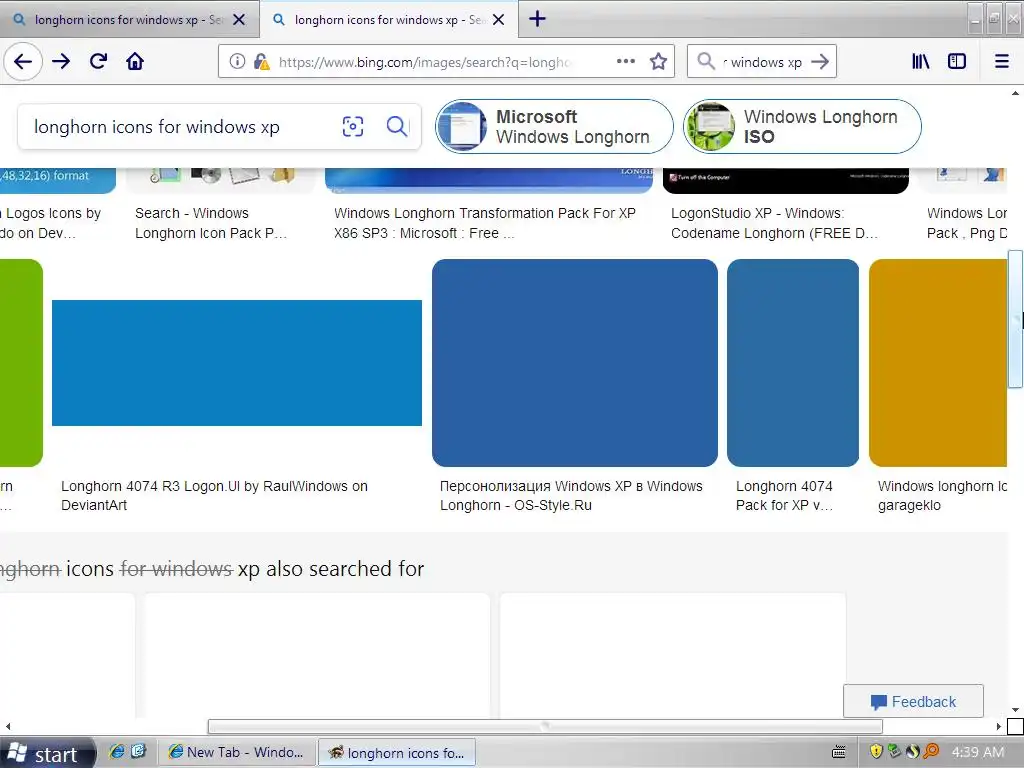Click the narrow blue Longhorn 4074 Pack thumbnail
Viewport: 1024px width, 768px height.
pos(793,363)
